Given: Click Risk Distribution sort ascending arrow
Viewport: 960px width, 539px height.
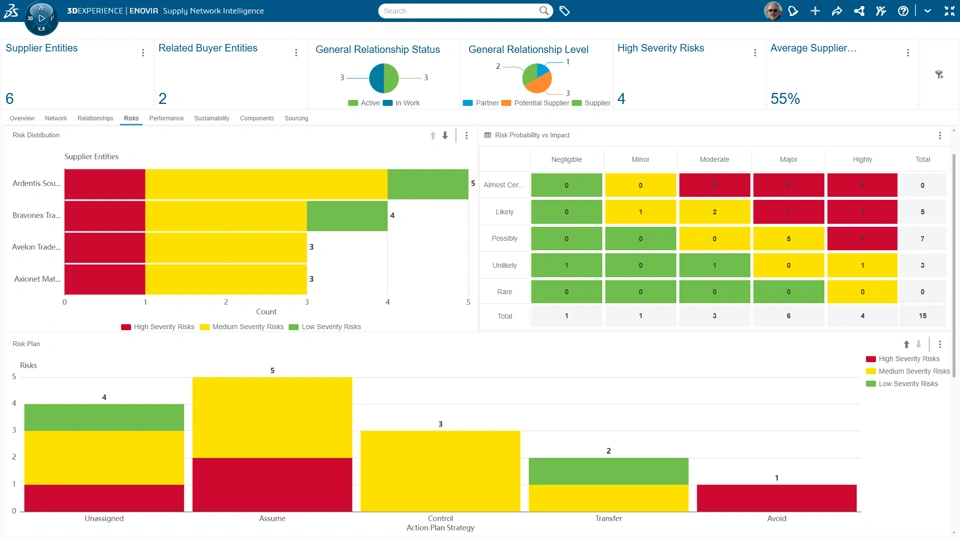Looking at the screenshot, I should click(433, 135).
